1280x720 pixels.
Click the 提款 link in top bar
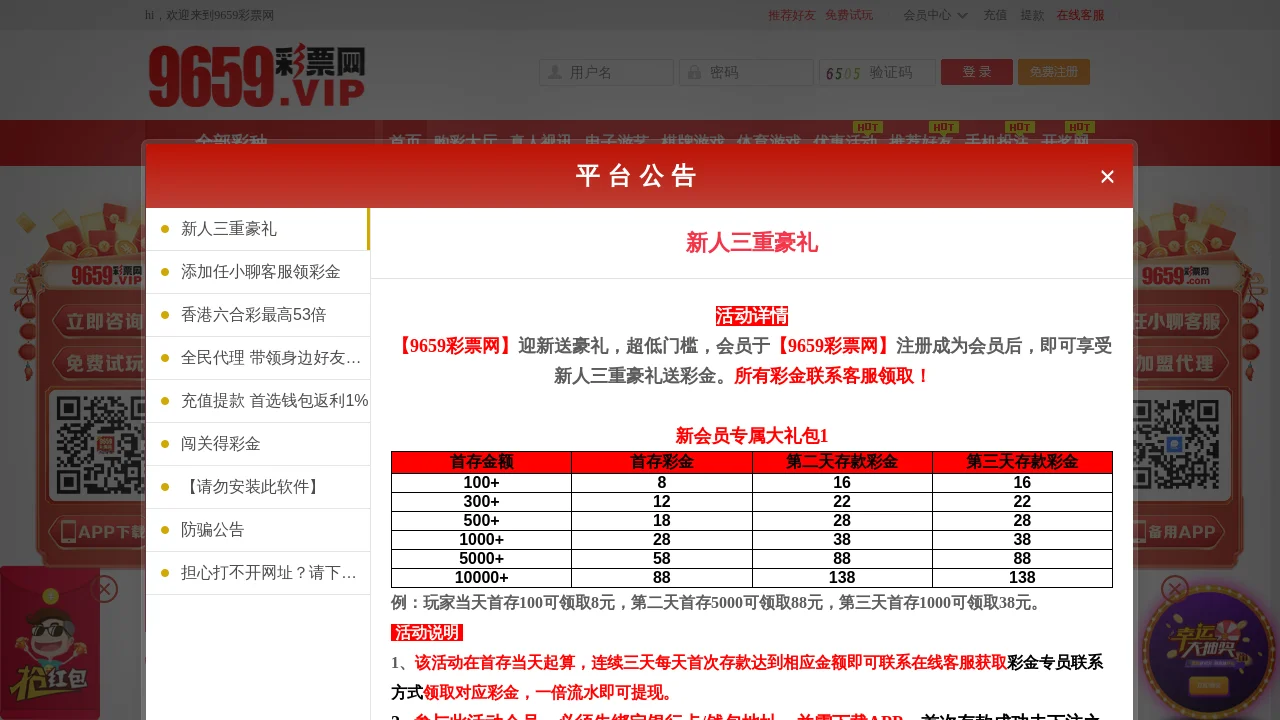click(1032, 15)
